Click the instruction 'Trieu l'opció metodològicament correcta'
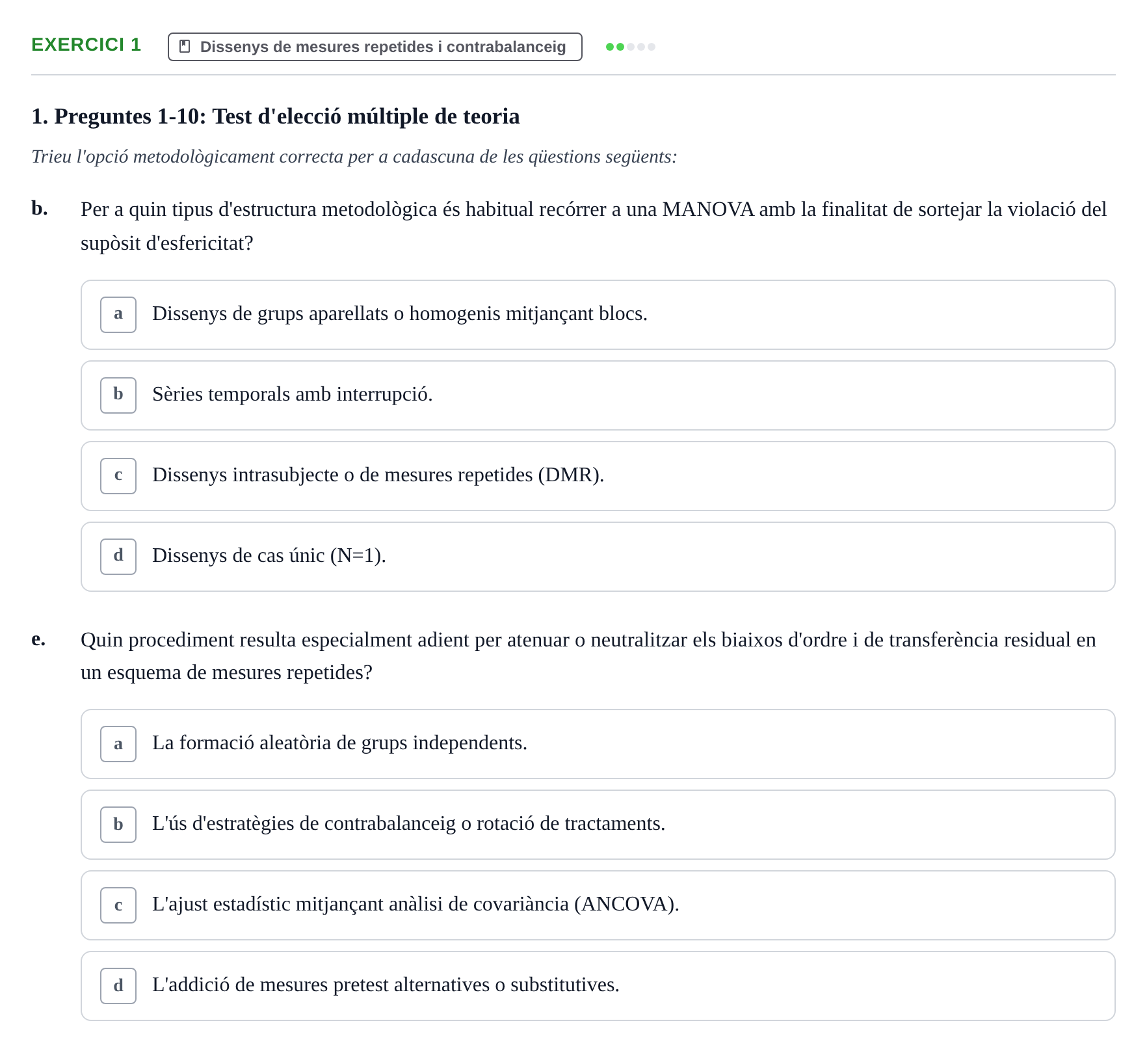1147x1064 pixels. [x=354, y=157]
